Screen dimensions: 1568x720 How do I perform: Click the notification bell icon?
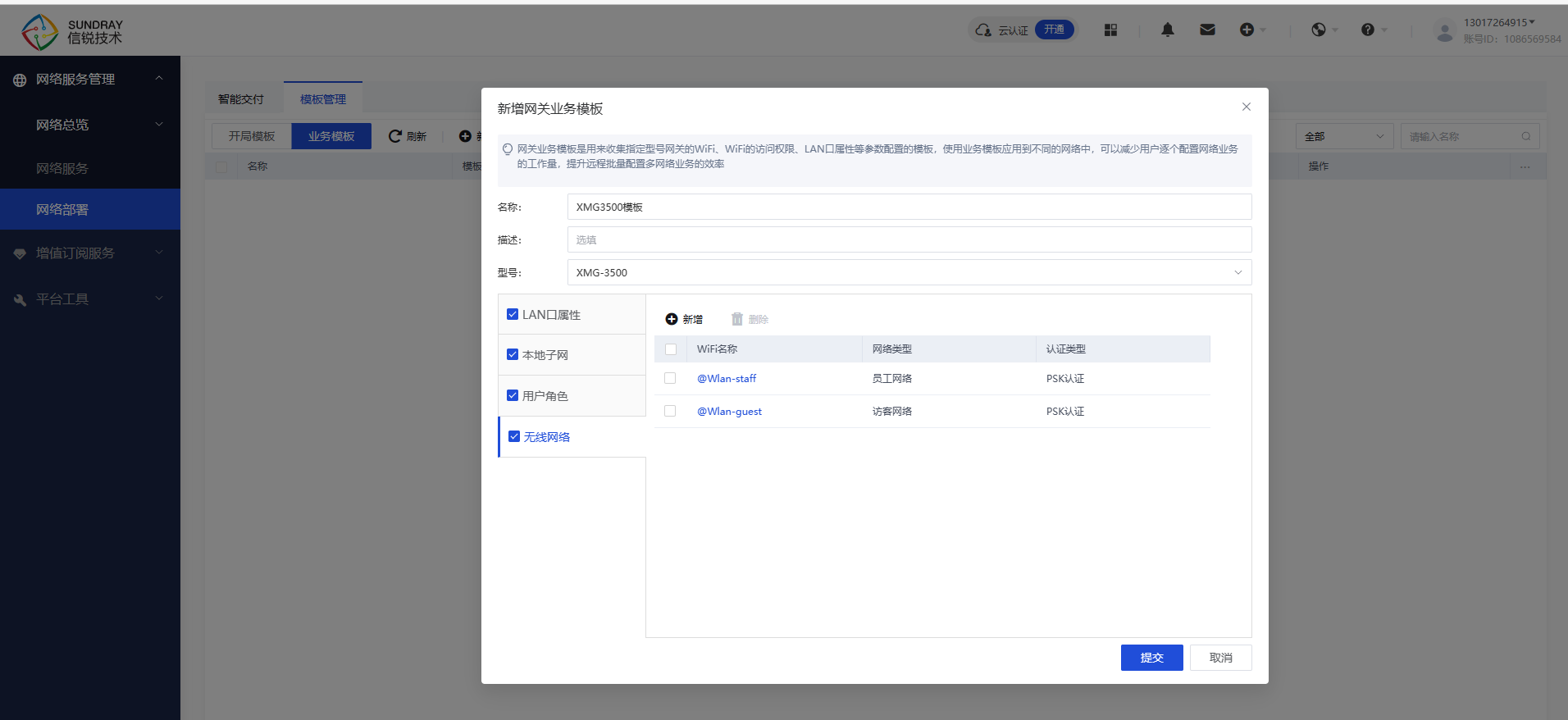[1167, 30]
